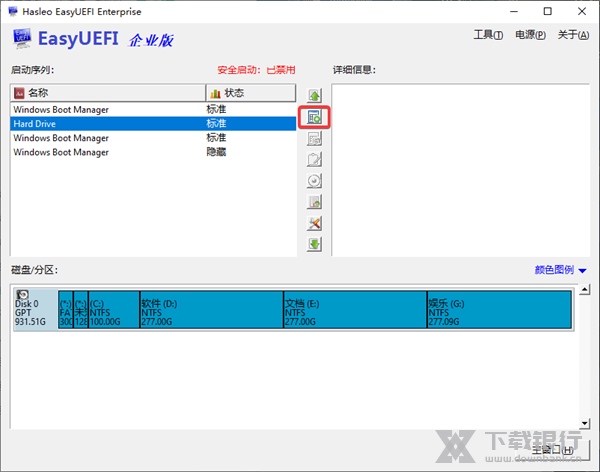600x472 pixels.
Task: Click the Disk 0 drive icon
Action: point(23,294)
